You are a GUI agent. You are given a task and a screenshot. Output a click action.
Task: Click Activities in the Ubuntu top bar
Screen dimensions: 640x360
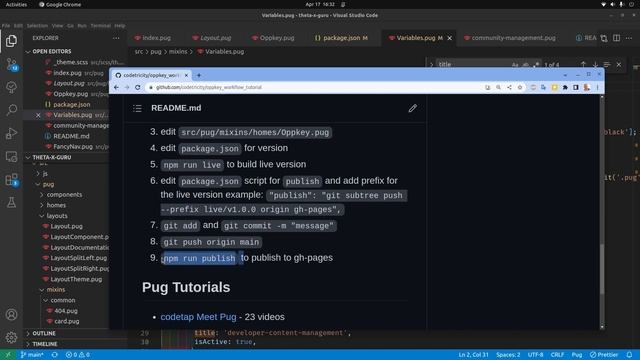coord(16,4)
